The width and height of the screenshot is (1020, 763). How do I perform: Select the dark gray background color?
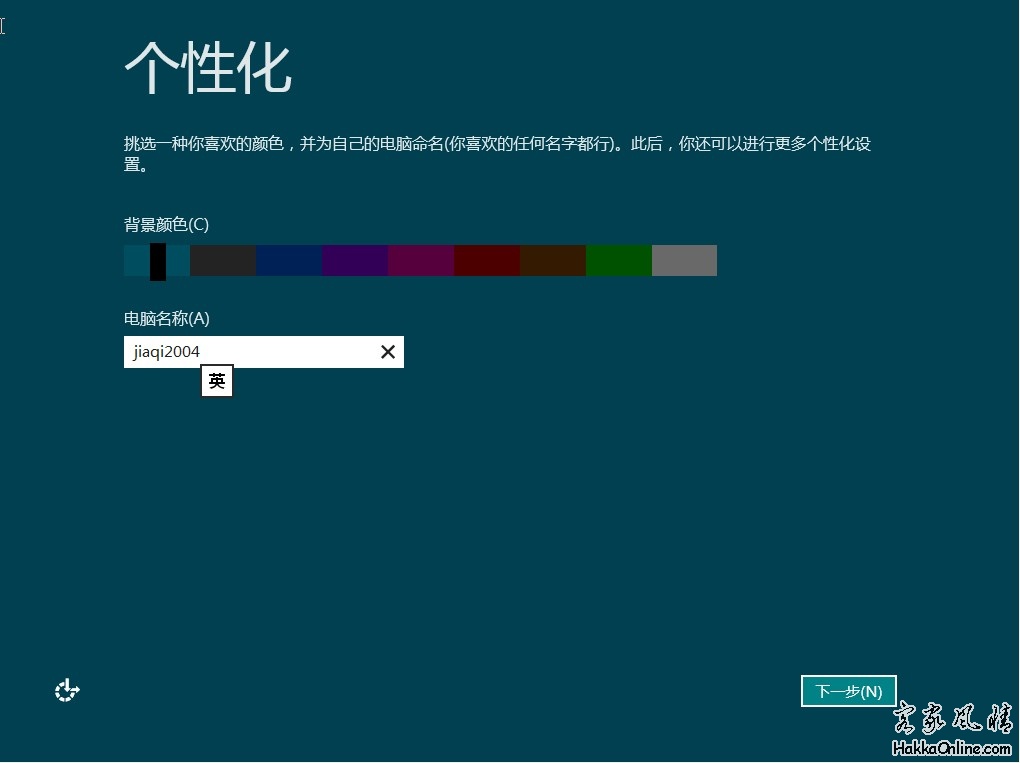[223, 260]
